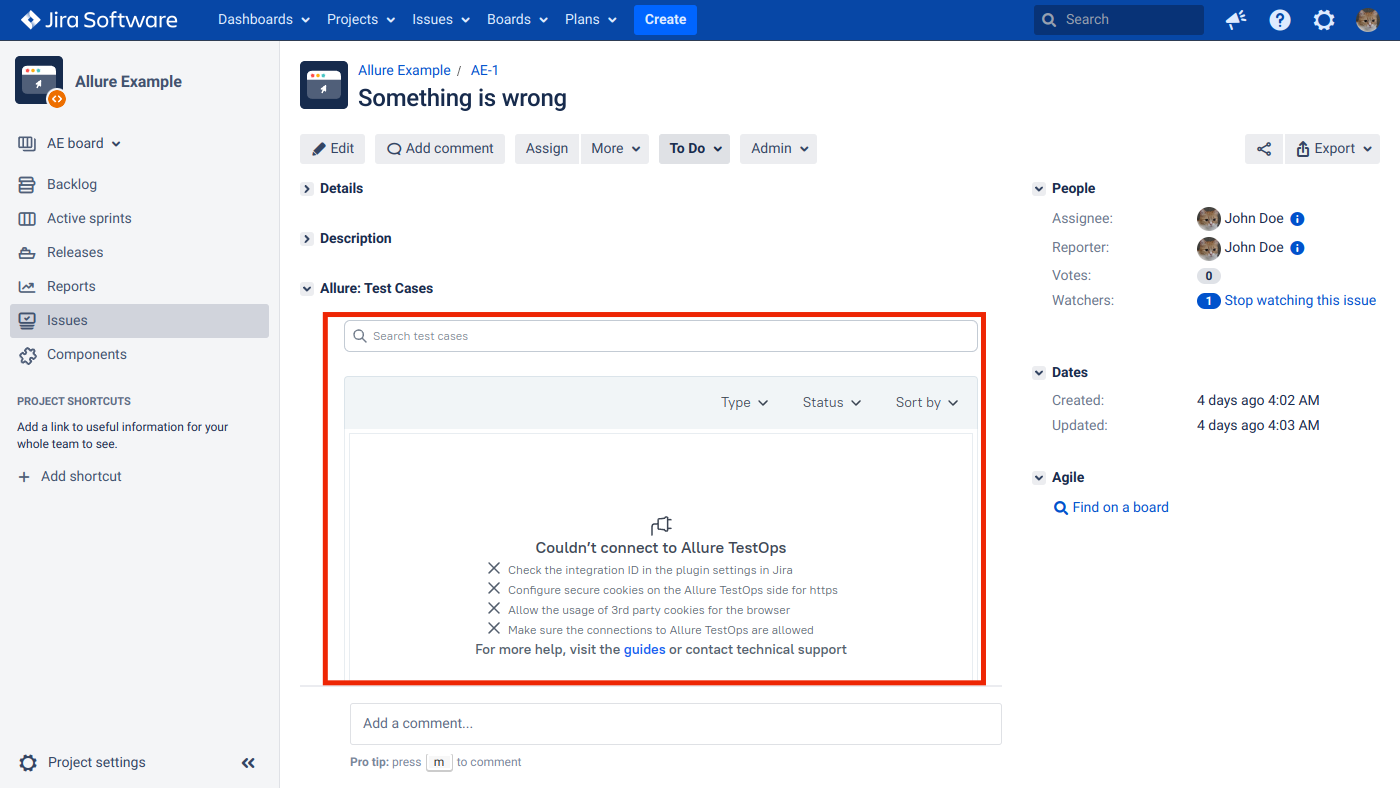Viewport: 1400px width, 788px height.
Task: Click Stop watching this issue link
Action: pyautogui.click(x=1300, y=300)
